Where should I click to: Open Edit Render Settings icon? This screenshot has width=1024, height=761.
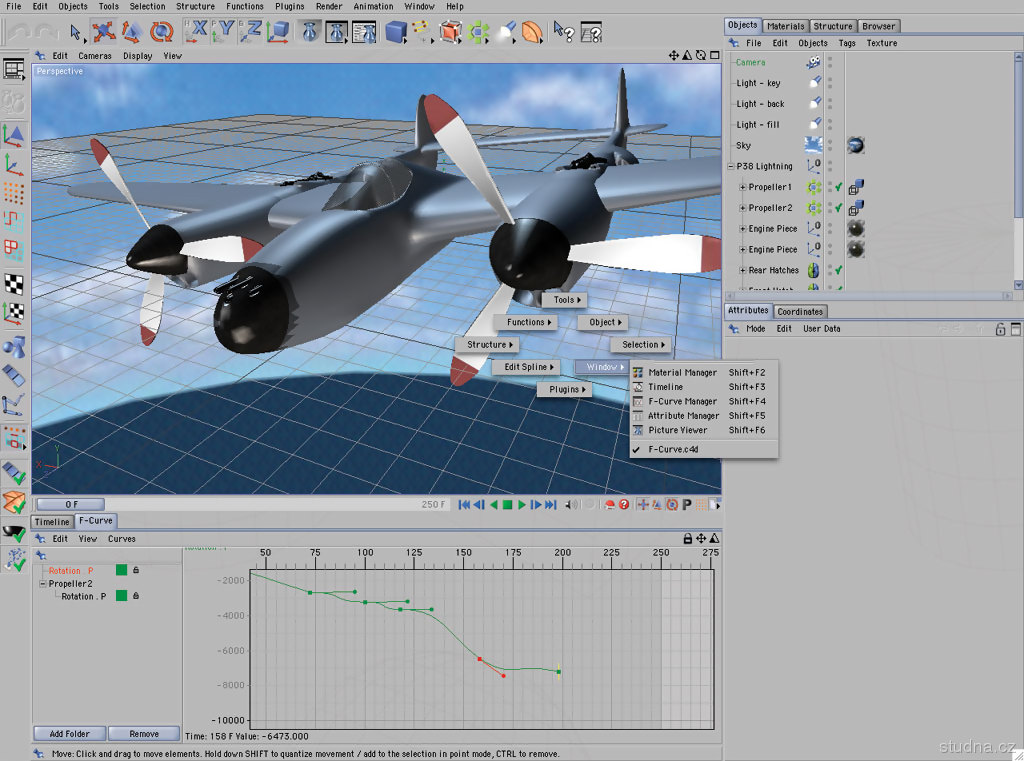pyautogui.click(x=363, y=32)
